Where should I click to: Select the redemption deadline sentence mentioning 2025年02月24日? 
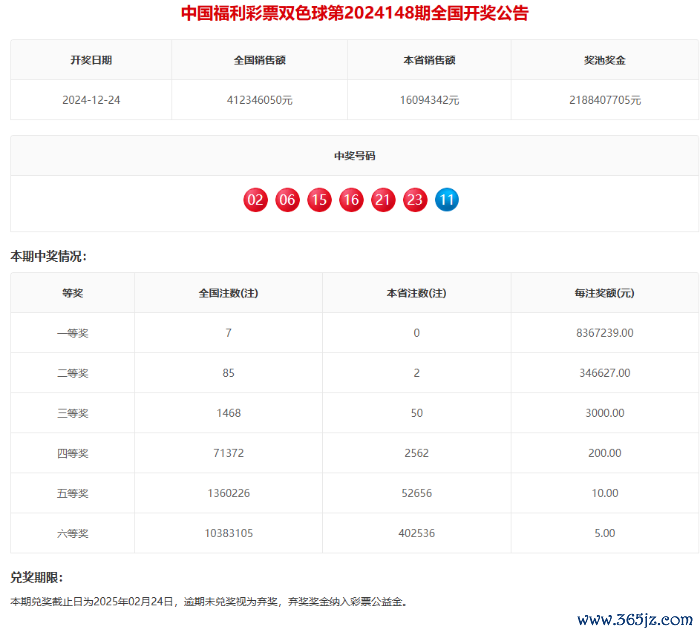208,602
